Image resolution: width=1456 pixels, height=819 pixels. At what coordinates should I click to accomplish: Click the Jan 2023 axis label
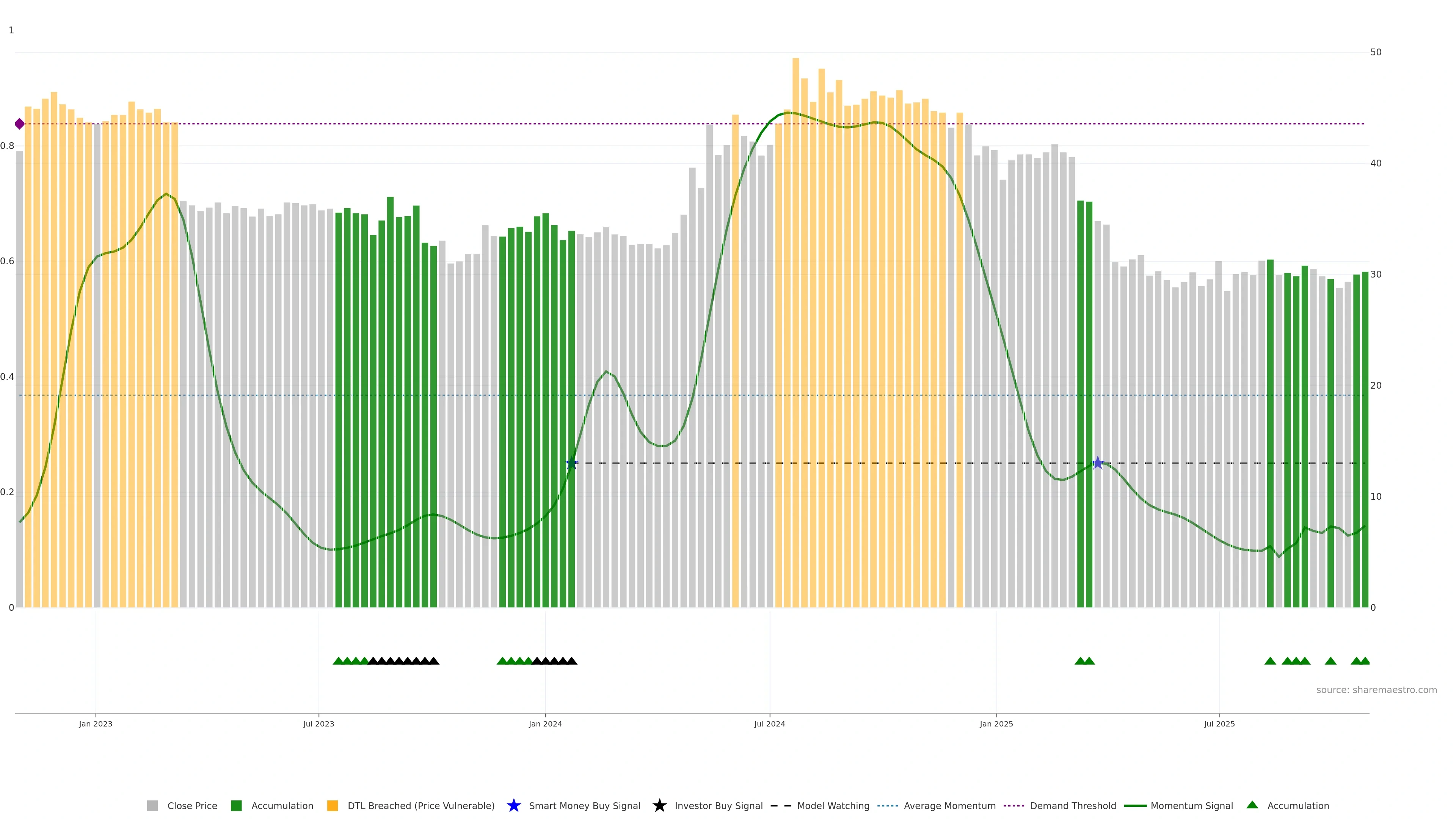pos(96,723)
